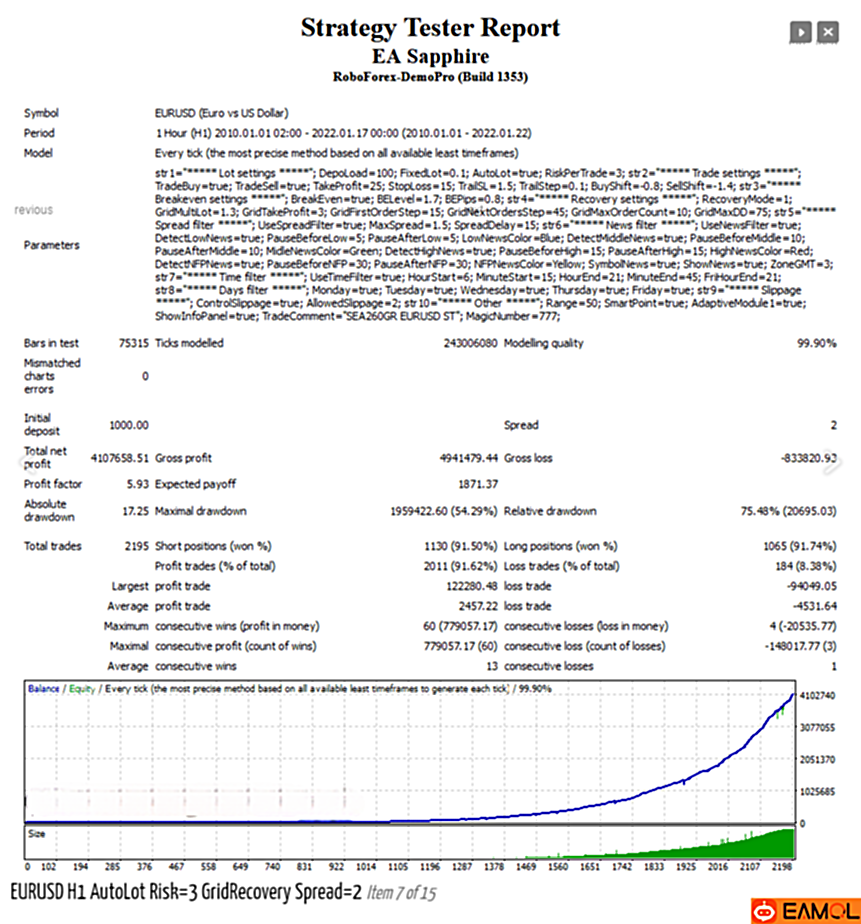Click Relative drawdown value 75.48% (20695.03)
Screen dimensions: 861x924
(x=789, y=511)
